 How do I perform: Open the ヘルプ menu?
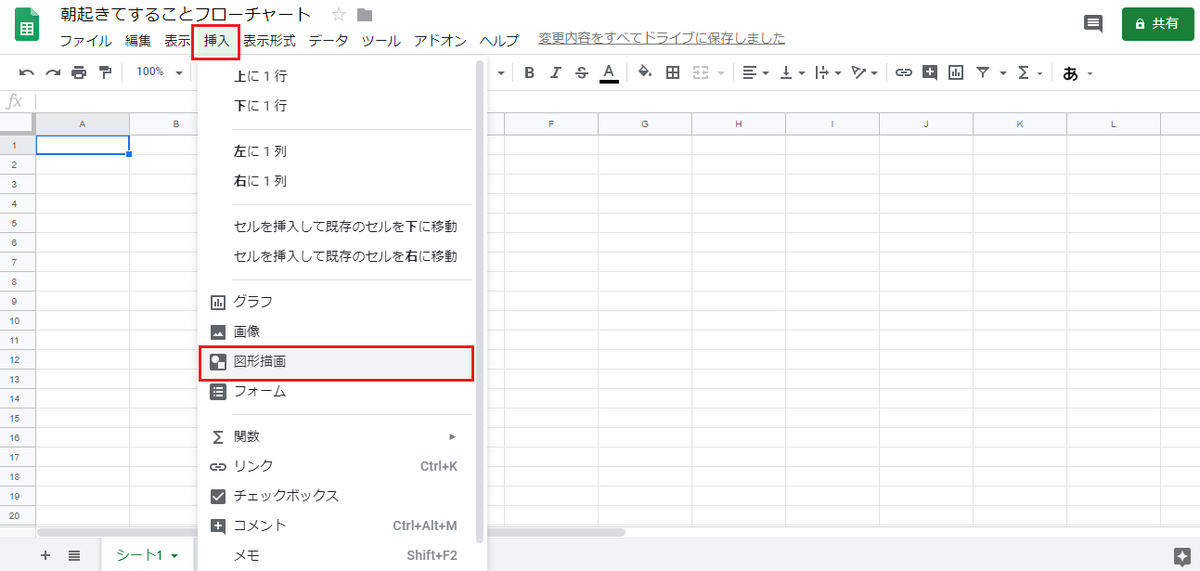pos(499,40)
